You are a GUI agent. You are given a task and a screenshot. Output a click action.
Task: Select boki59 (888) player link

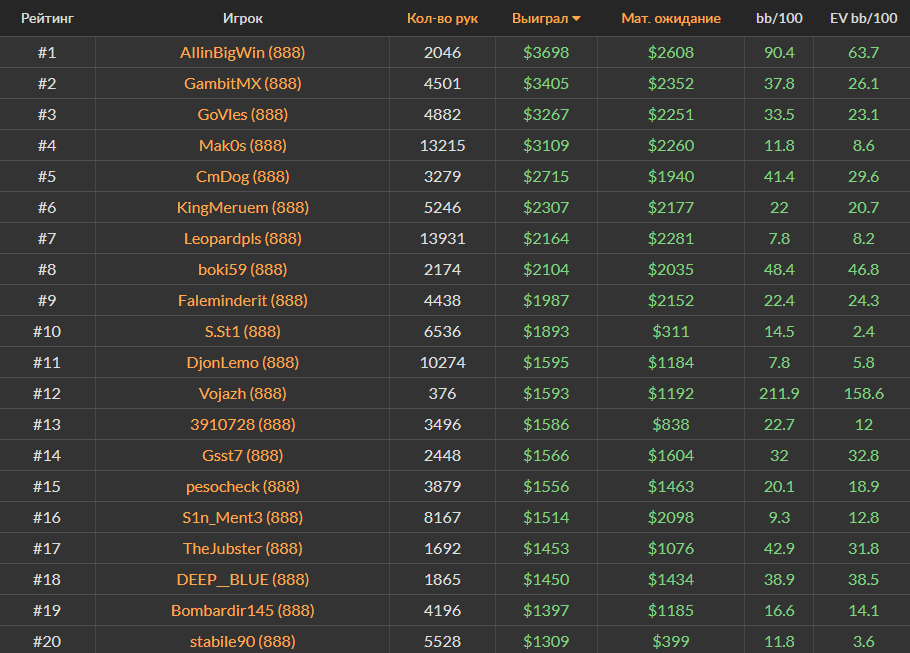[x=243, y=269]
